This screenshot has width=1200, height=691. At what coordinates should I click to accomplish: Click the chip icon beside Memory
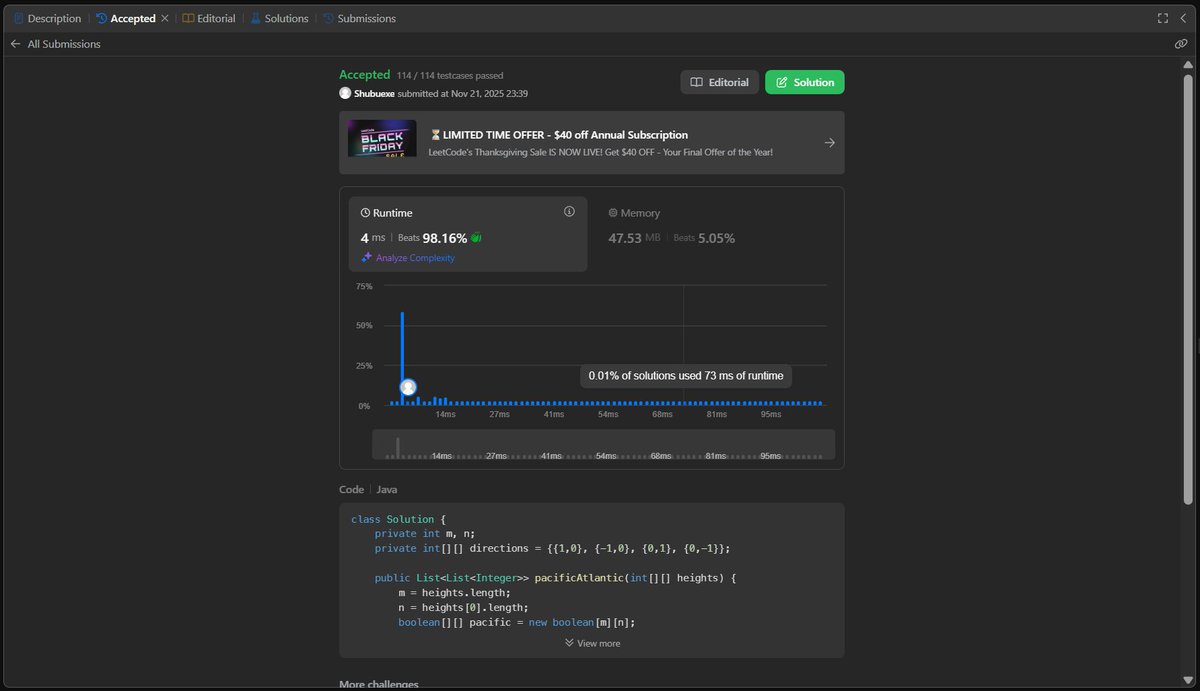pos(613,213)
